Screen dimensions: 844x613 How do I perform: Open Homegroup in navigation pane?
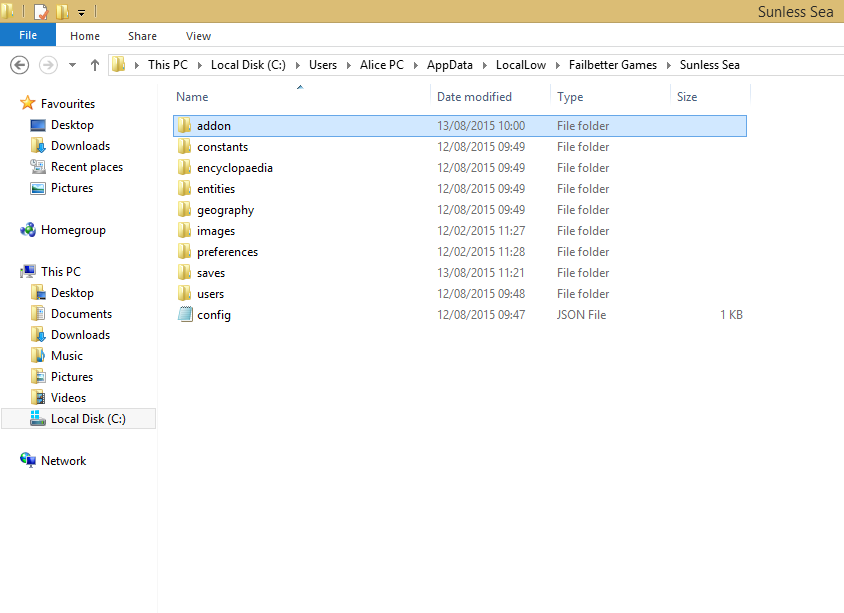pyautogui.click(x=62, y=230)
